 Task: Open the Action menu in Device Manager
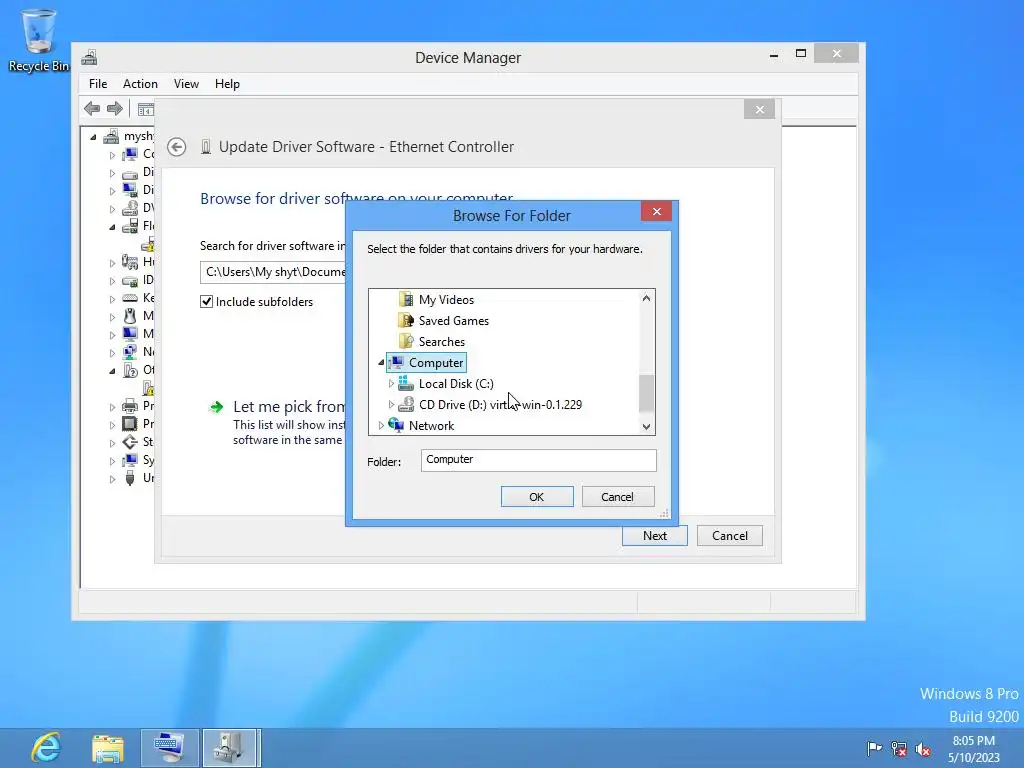click(140, 84)
